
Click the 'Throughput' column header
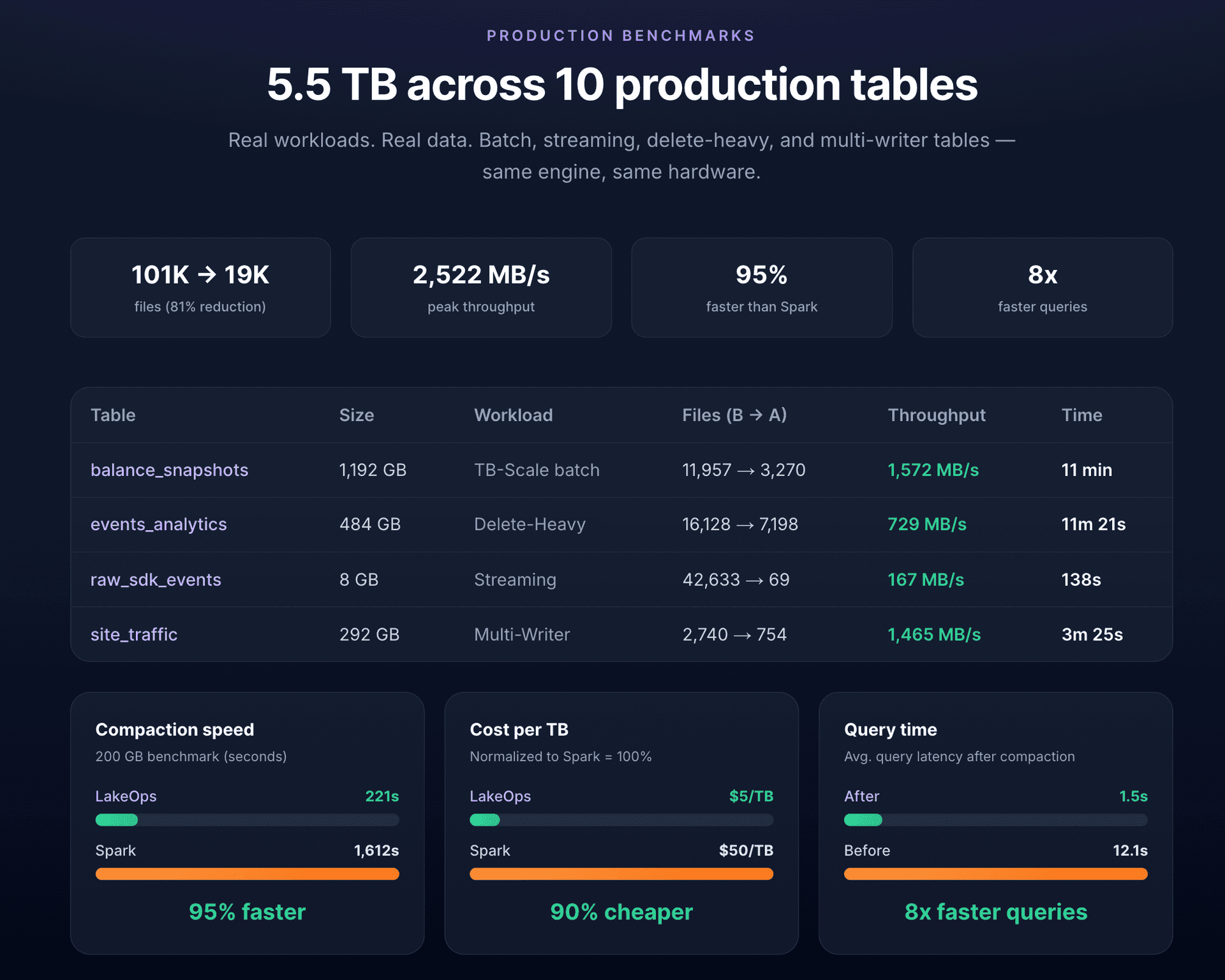937,415
